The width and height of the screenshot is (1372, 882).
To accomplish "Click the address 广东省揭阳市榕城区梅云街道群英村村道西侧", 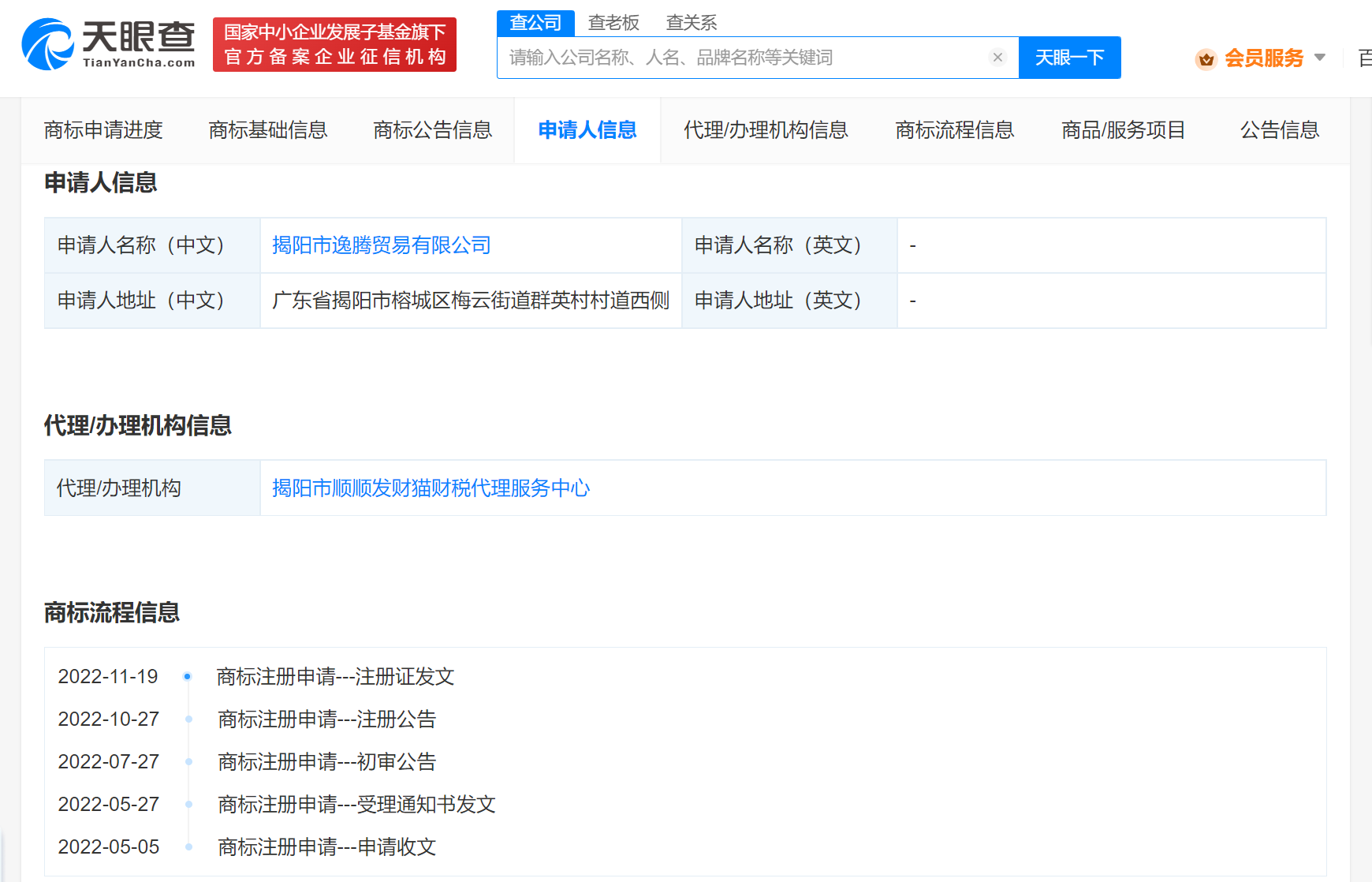I will click(471, 301).
